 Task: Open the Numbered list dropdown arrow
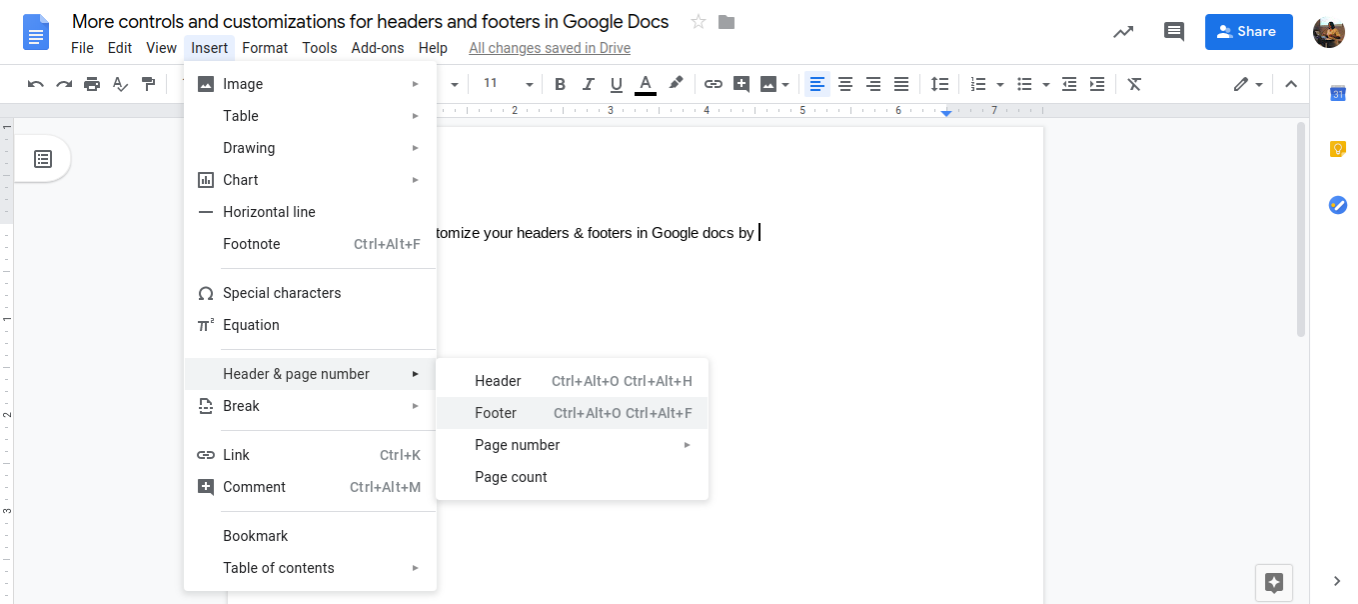[1000, 85]
